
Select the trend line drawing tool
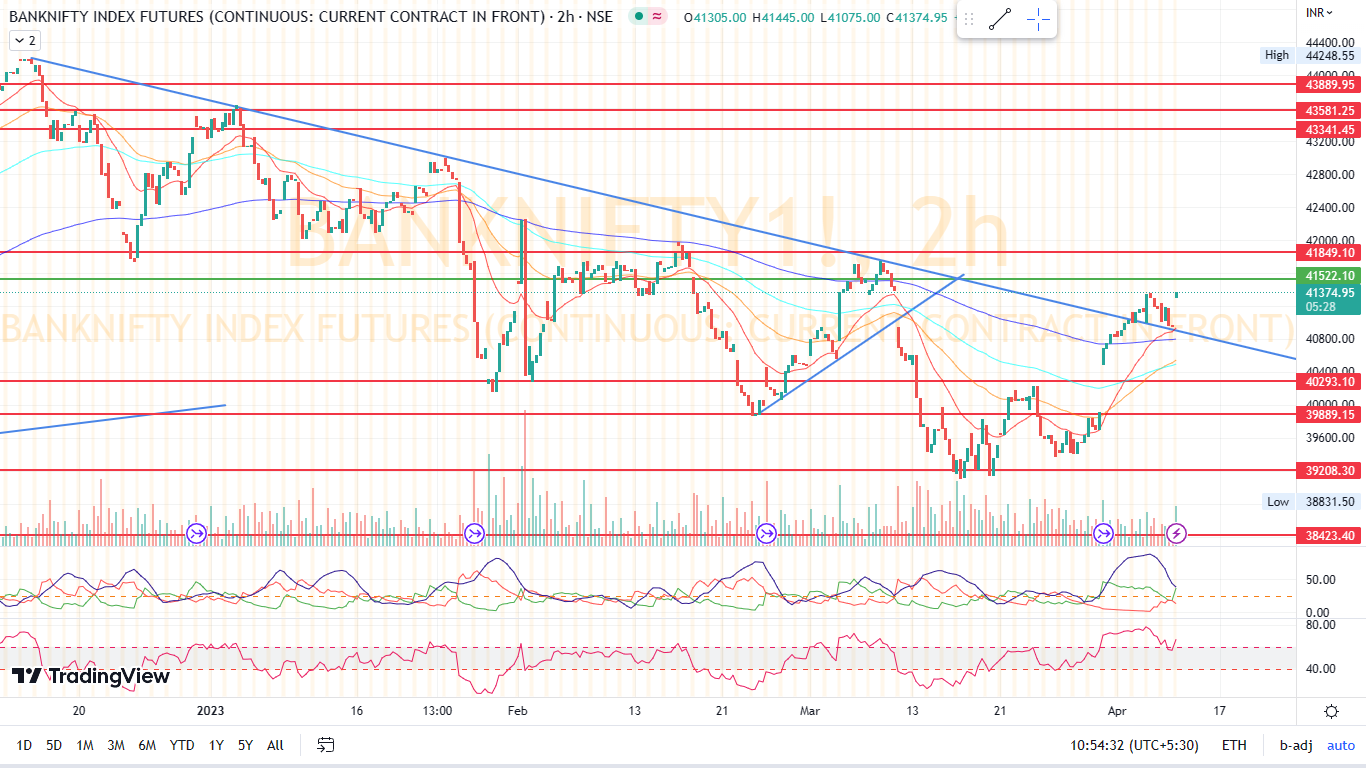(x=1000, y=19)
